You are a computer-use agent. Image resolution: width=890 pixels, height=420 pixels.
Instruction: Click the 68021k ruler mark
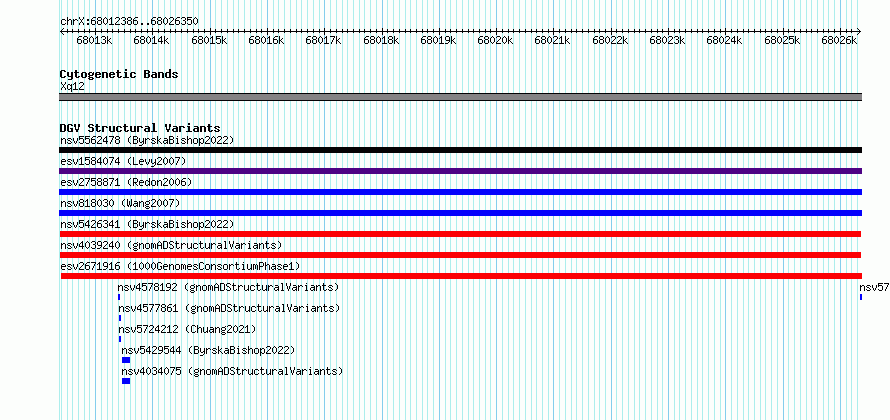pyautogui.click(x=553, y=40)
